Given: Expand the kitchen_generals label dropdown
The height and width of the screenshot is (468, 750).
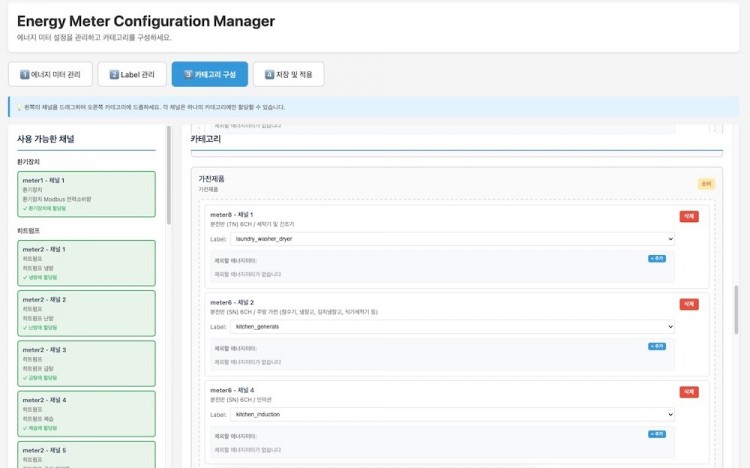Looking at the screenshot, I should [x=453, y=327].
